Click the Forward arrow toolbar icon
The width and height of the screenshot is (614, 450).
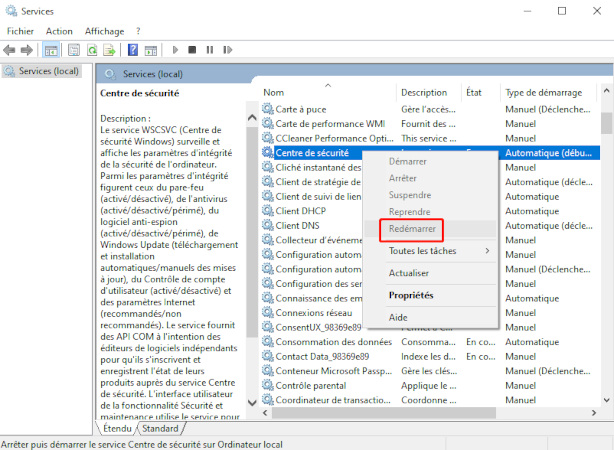[x=27, y=50]
